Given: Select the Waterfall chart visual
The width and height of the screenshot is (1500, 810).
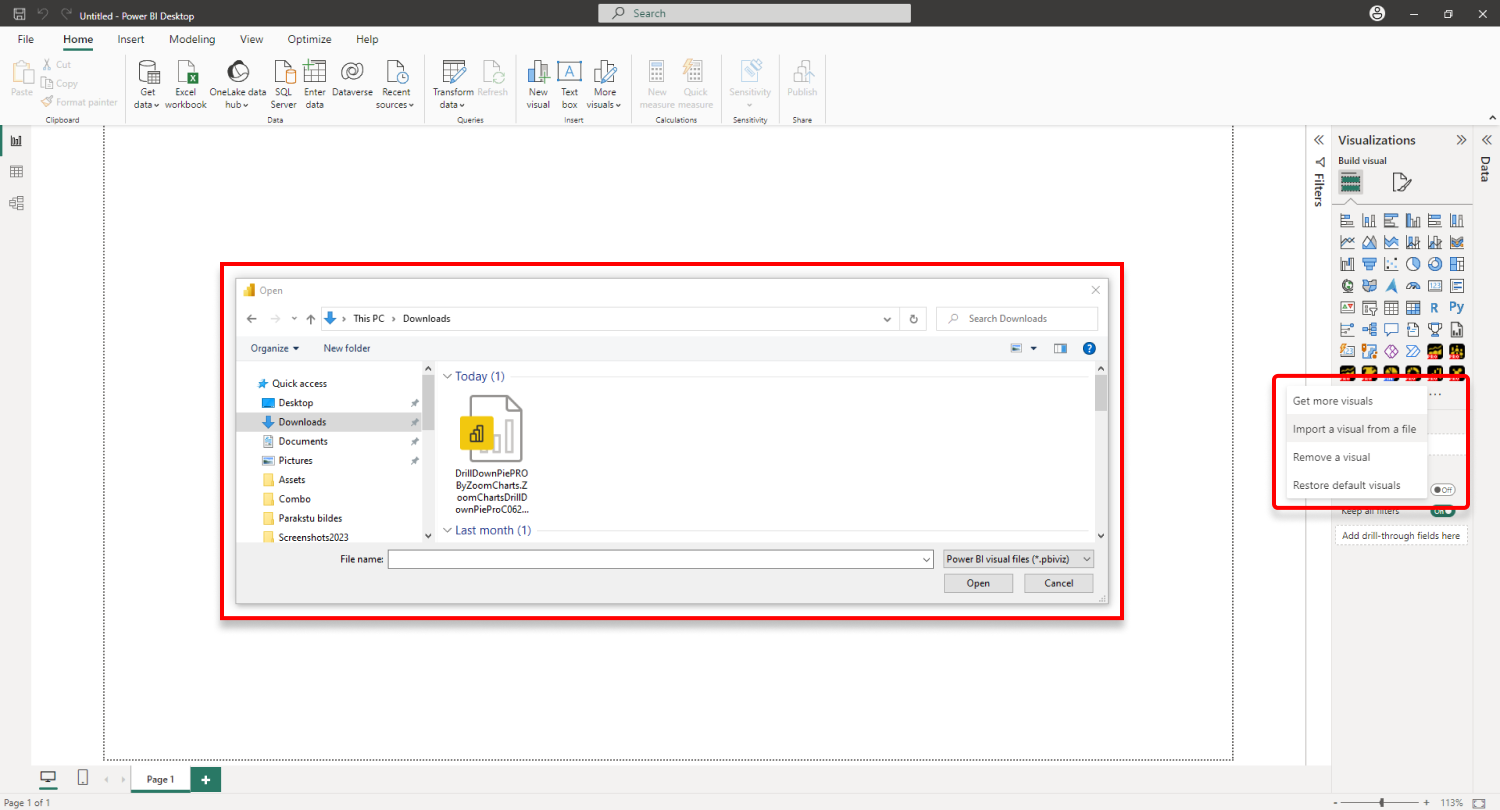Looking at the screenshot, I should (x=1347, y=264).
